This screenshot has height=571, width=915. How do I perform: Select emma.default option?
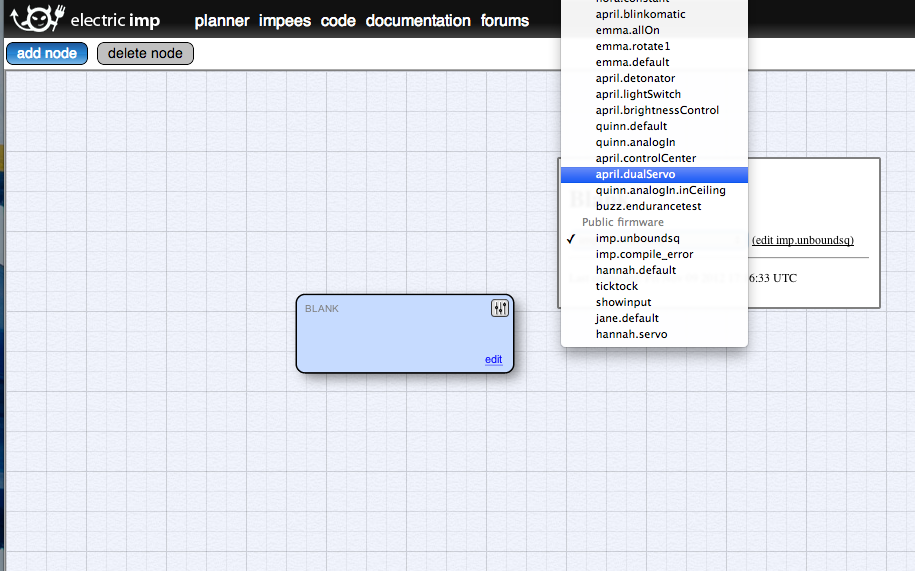pos(654,62)
